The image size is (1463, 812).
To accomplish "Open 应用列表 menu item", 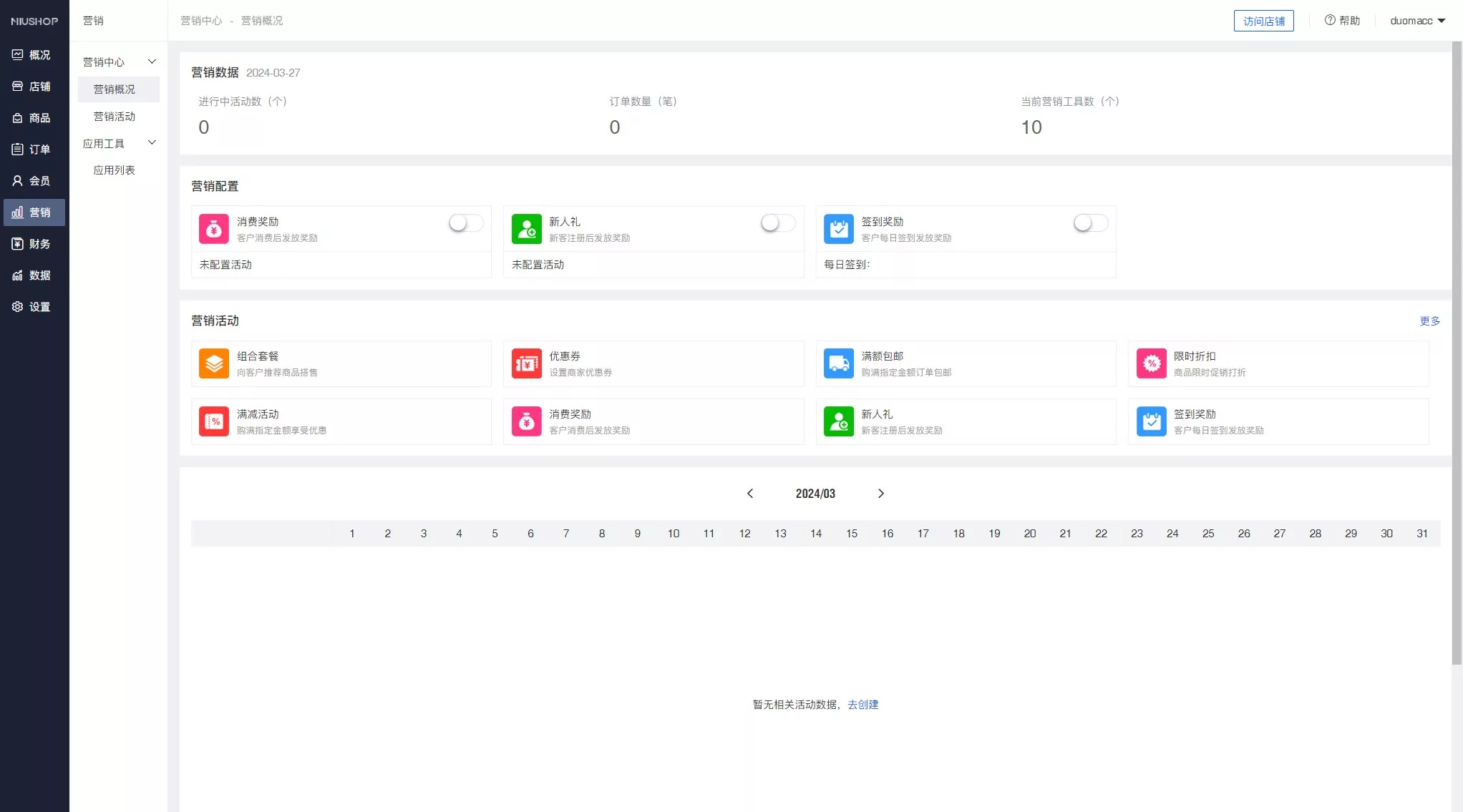I will (115, 170).
